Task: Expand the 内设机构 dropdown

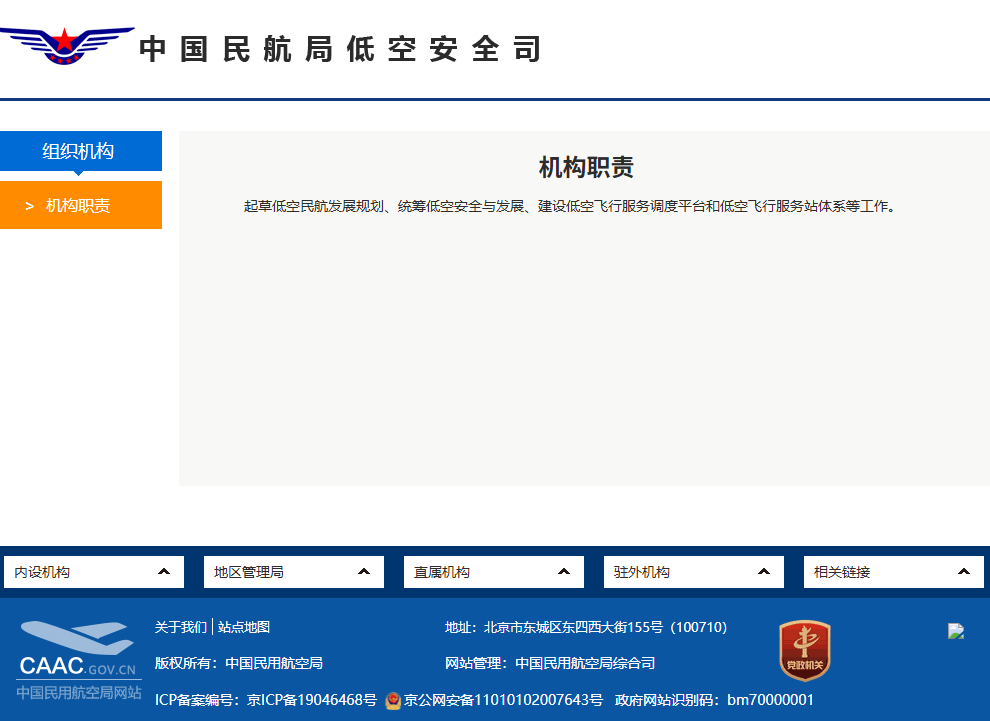Action: coord(93,572)
